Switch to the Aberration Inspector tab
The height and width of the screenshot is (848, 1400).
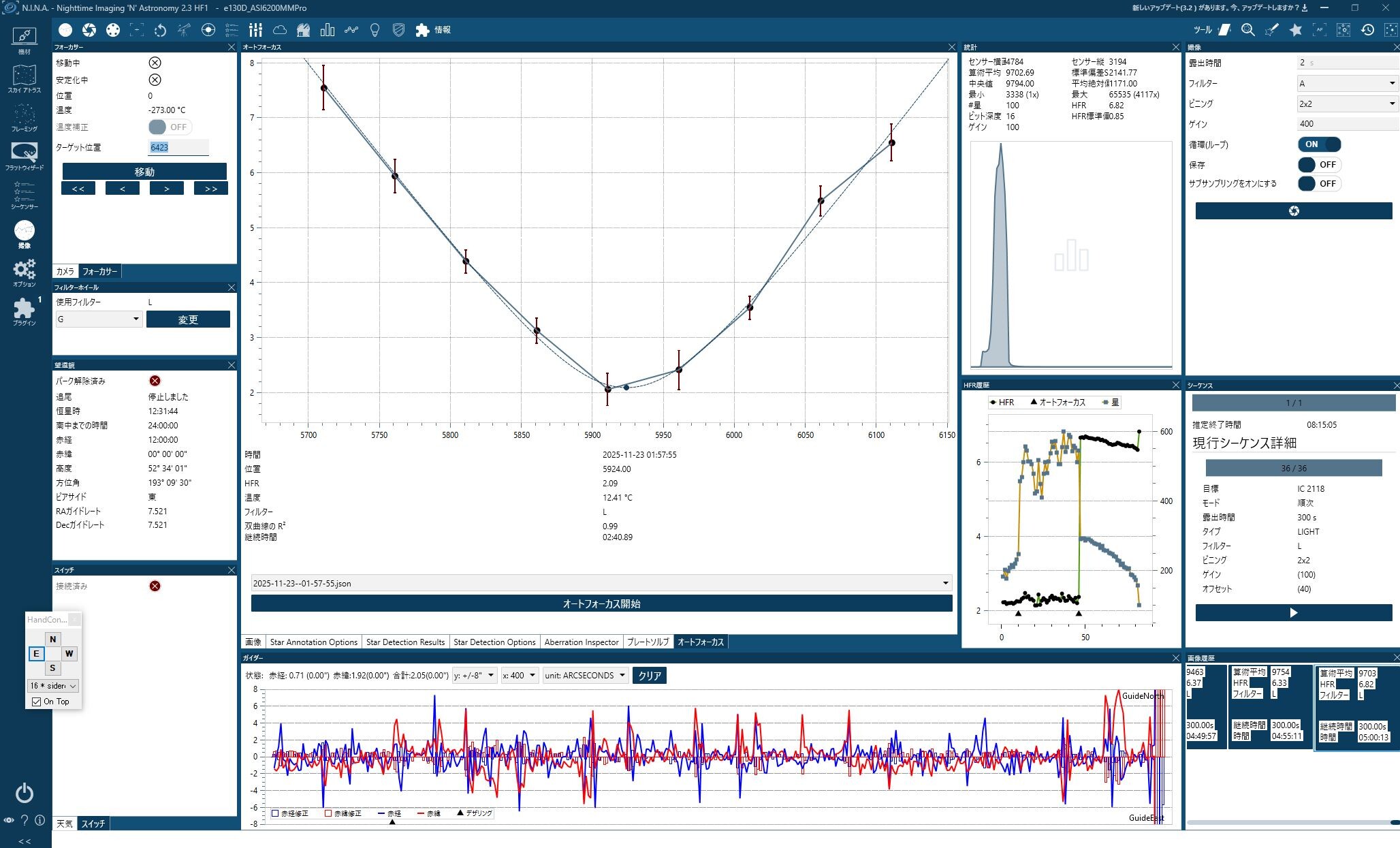[x=582, y=642]
